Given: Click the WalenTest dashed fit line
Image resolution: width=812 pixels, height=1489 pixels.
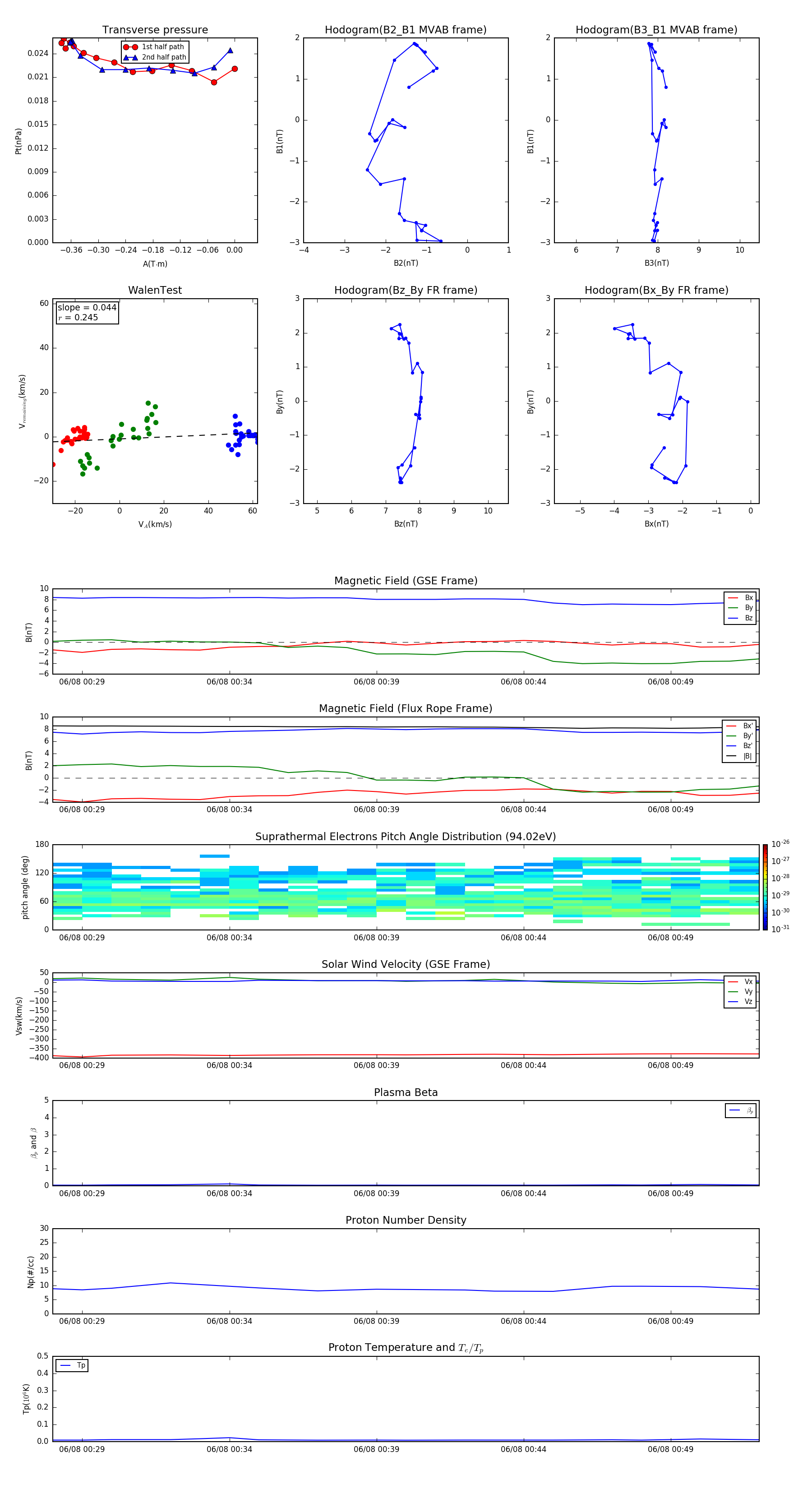Looking at the screenshot, I should click(155, 437).
